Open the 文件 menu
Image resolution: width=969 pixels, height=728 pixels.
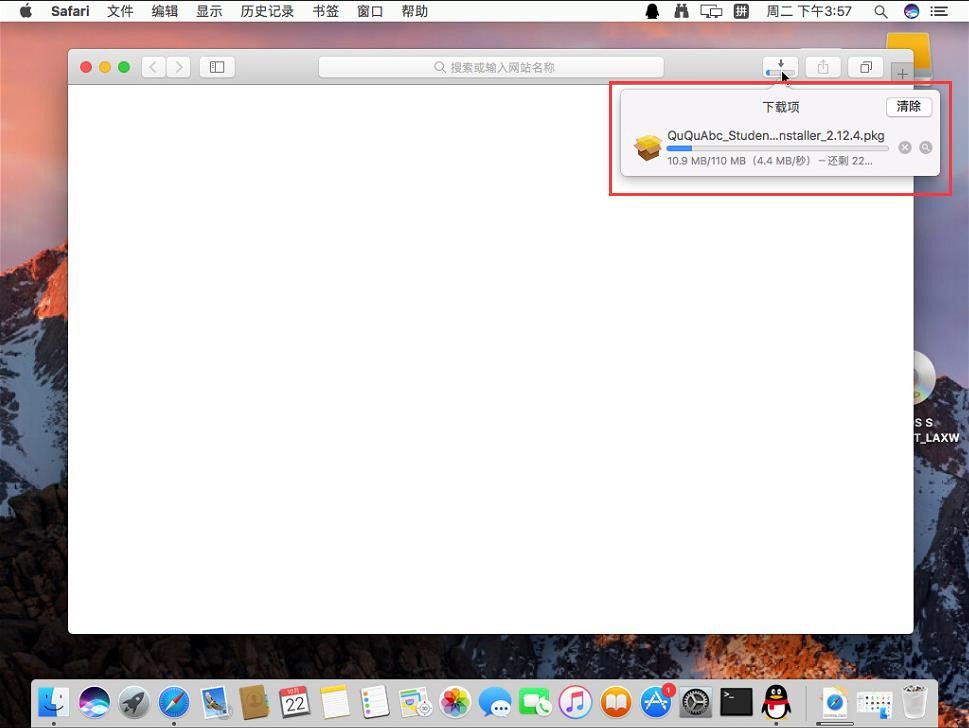pos(120,12)
